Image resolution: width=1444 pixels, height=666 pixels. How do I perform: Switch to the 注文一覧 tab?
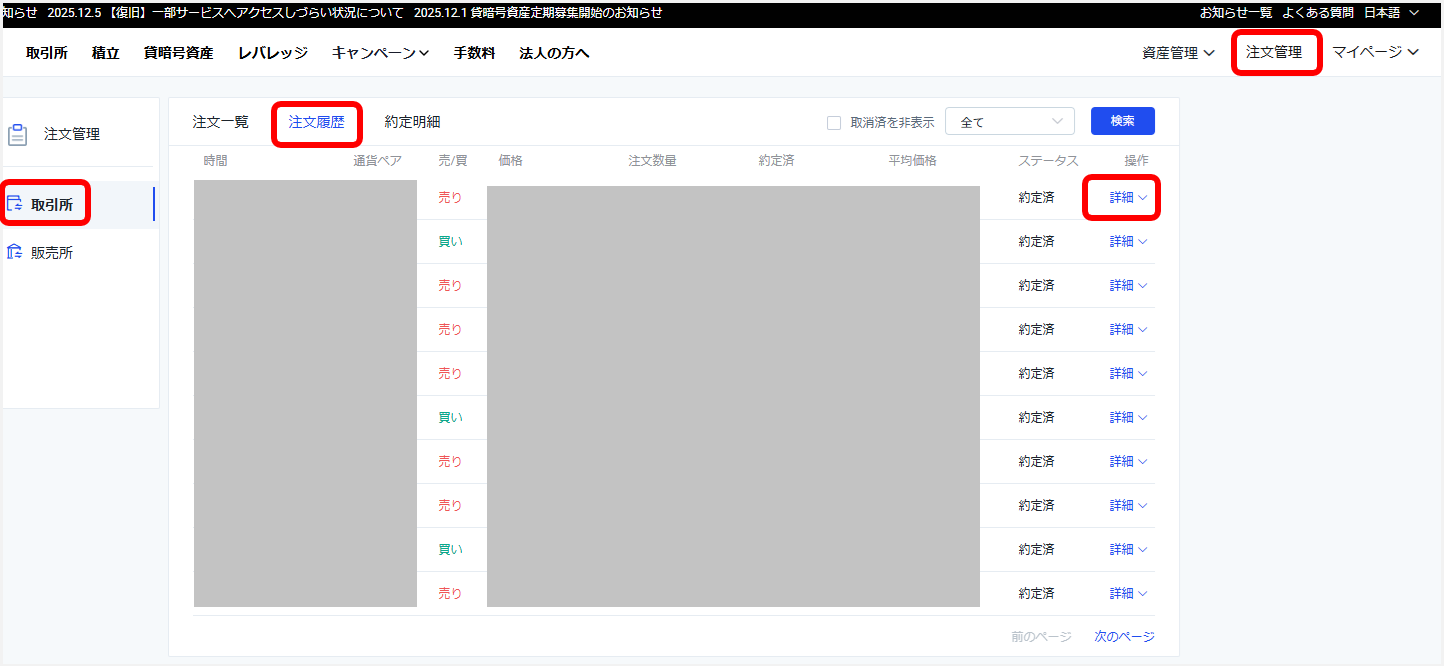pyautogui.click(x=222, y=122)
